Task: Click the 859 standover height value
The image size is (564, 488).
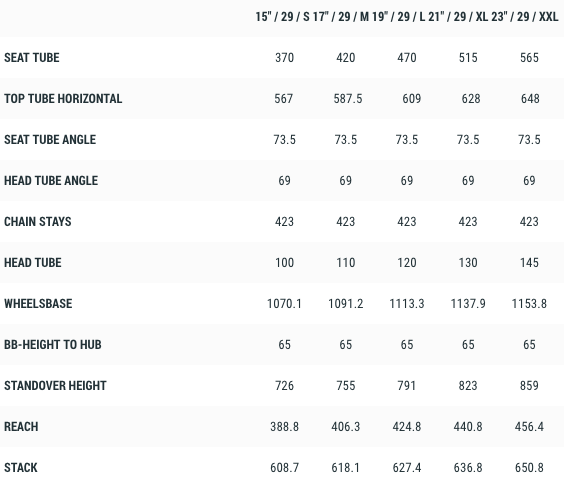Action: (x=529, y=386)
